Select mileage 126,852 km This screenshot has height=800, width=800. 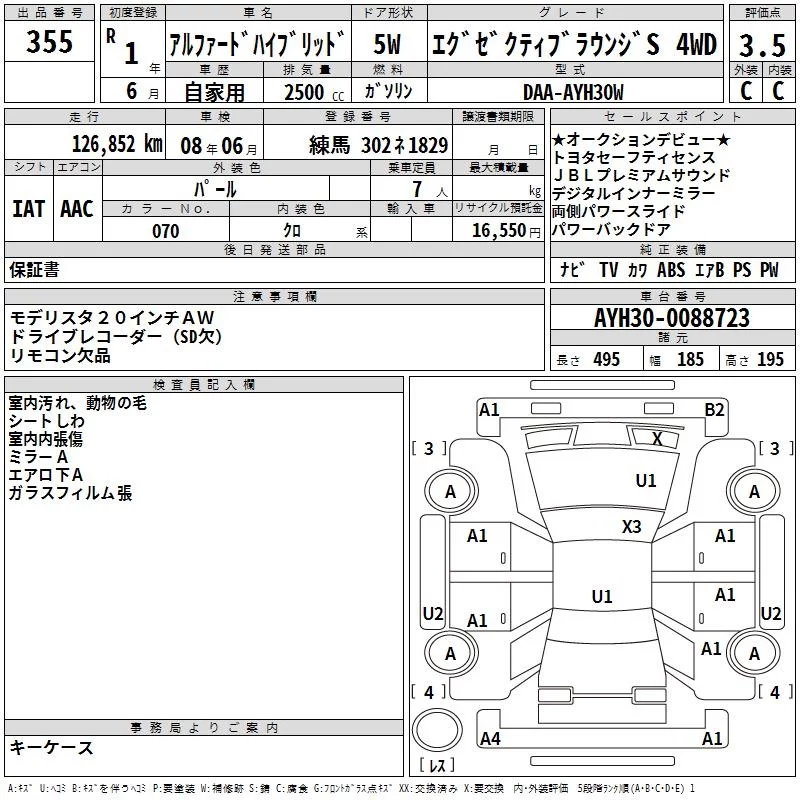(117, 144)
